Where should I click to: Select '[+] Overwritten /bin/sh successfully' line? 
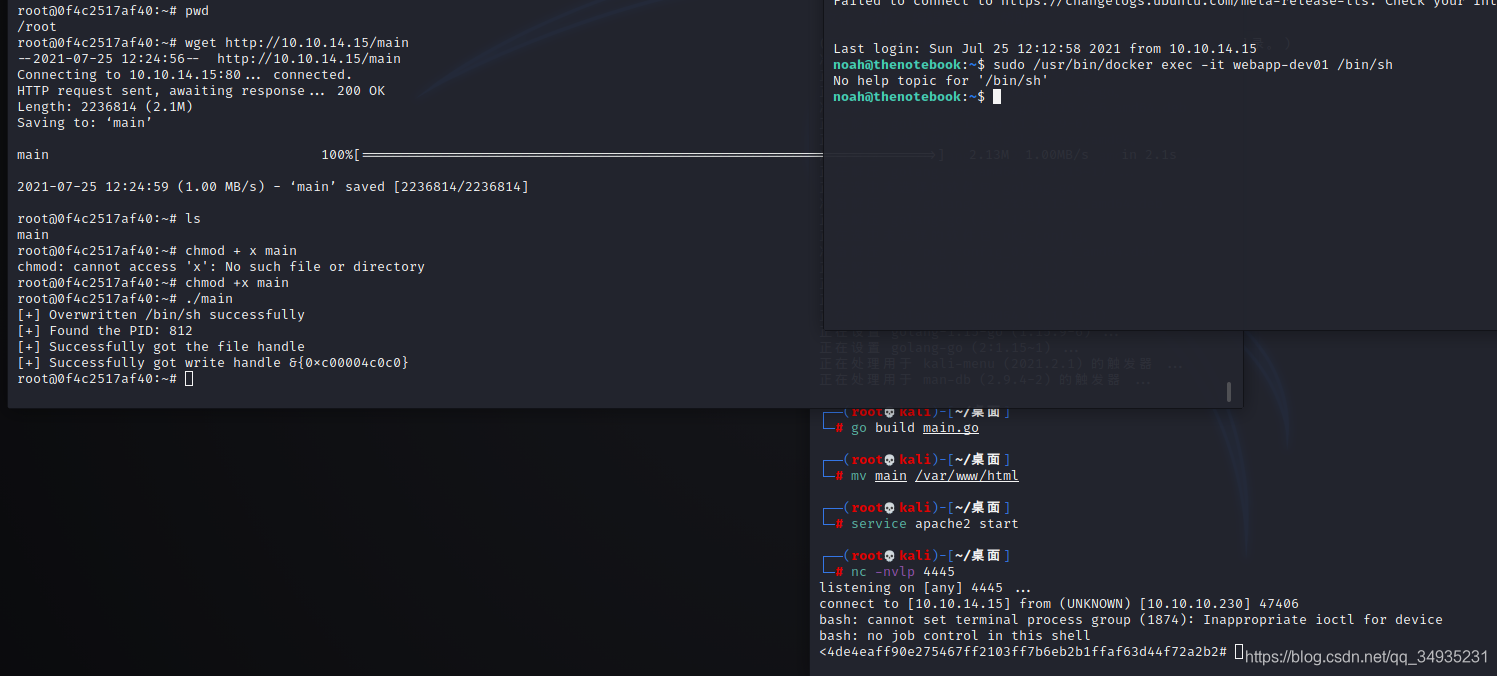point(161,314)
